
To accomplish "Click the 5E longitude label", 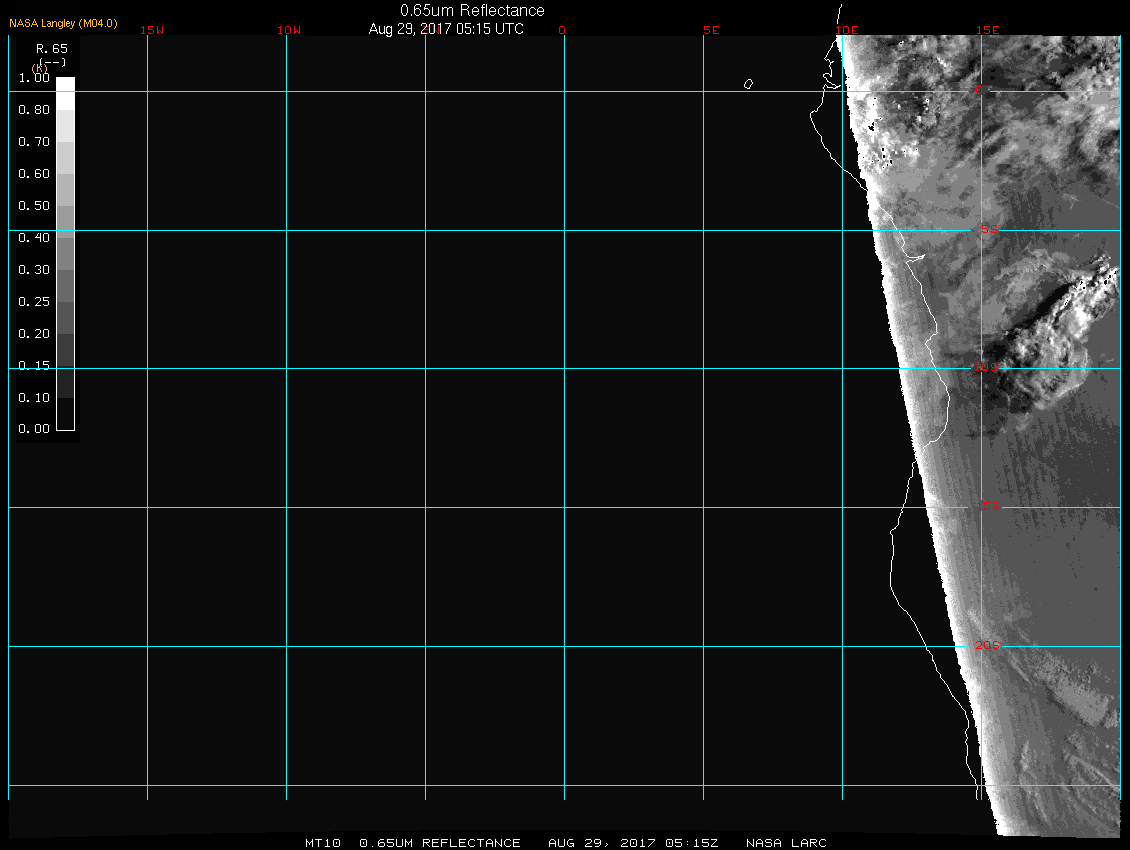I will tap(711, 30).
